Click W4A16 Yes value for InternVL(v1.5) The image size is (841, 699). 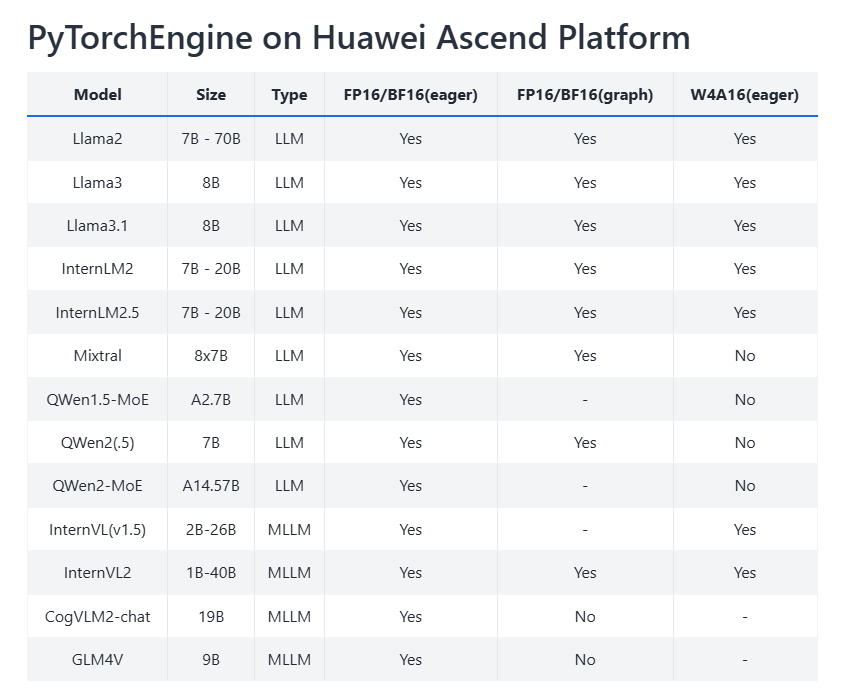[744, 529]
